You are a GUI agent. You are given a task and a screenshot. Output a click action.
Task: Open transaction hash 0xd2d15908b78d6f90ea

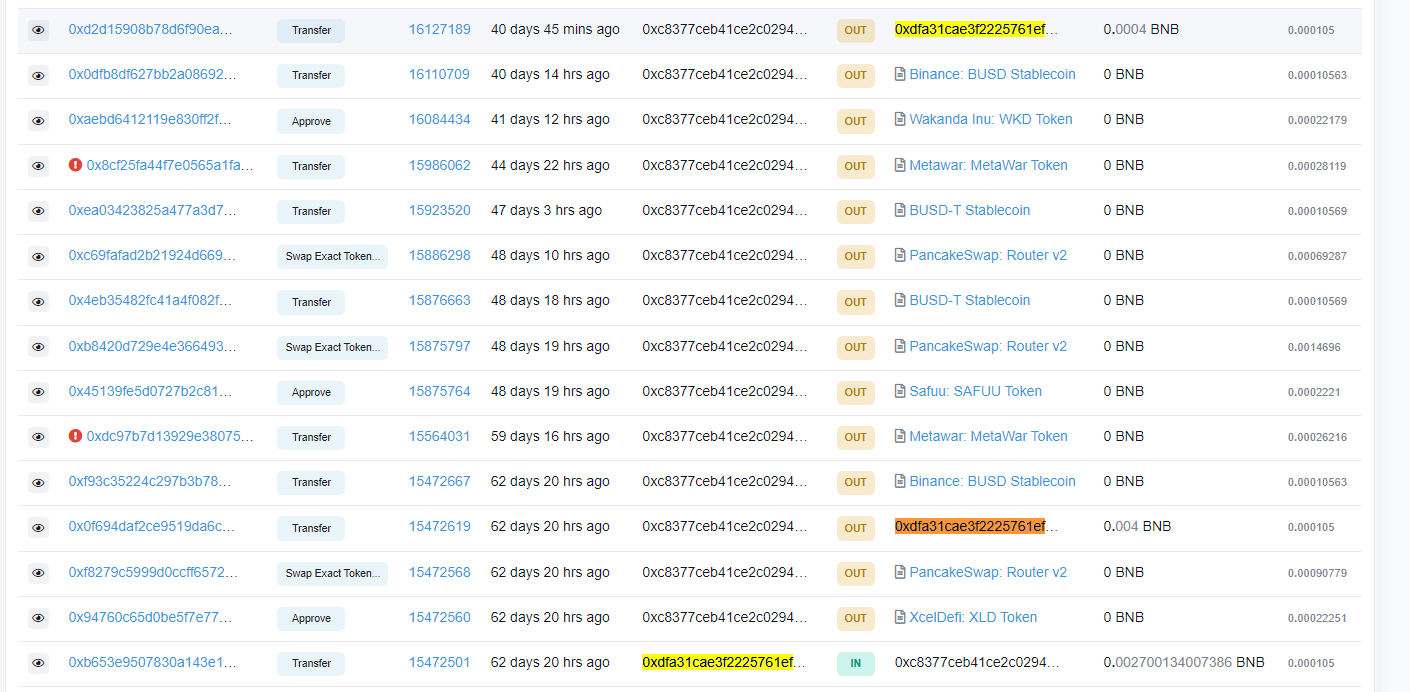pyautogui.click(x=151, y=29)
